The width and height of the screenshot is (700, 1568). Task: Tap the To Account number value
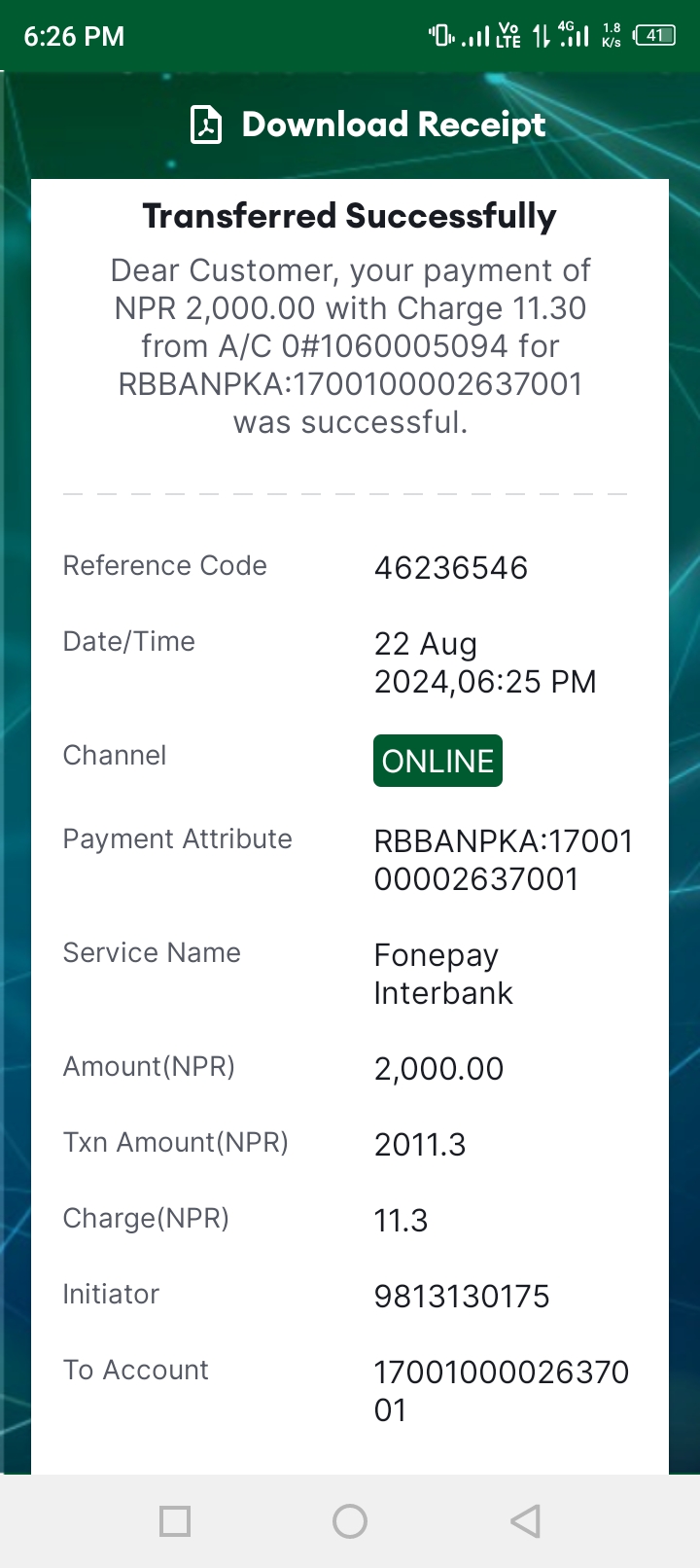point(502,1391)
